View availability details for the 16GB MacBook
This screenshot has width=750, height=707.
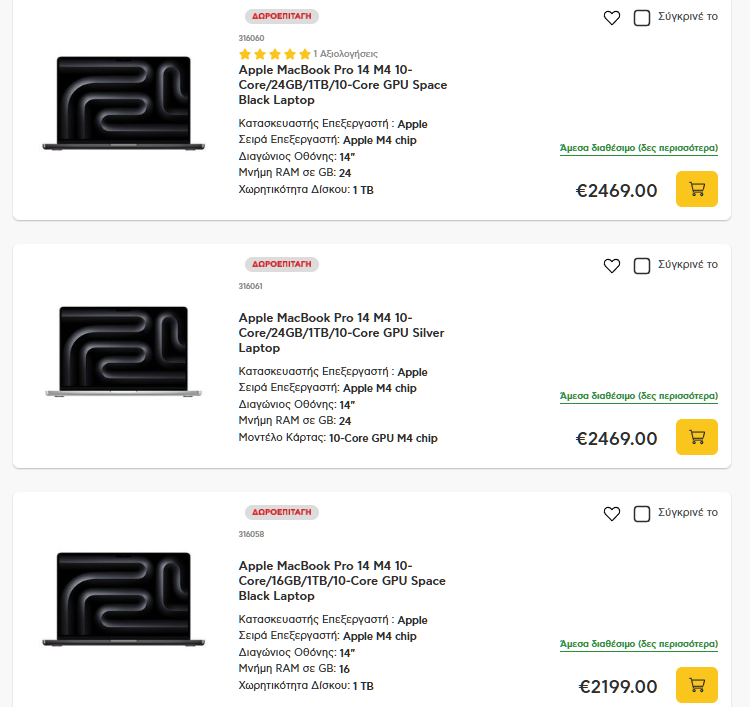[x=638, y=644]
